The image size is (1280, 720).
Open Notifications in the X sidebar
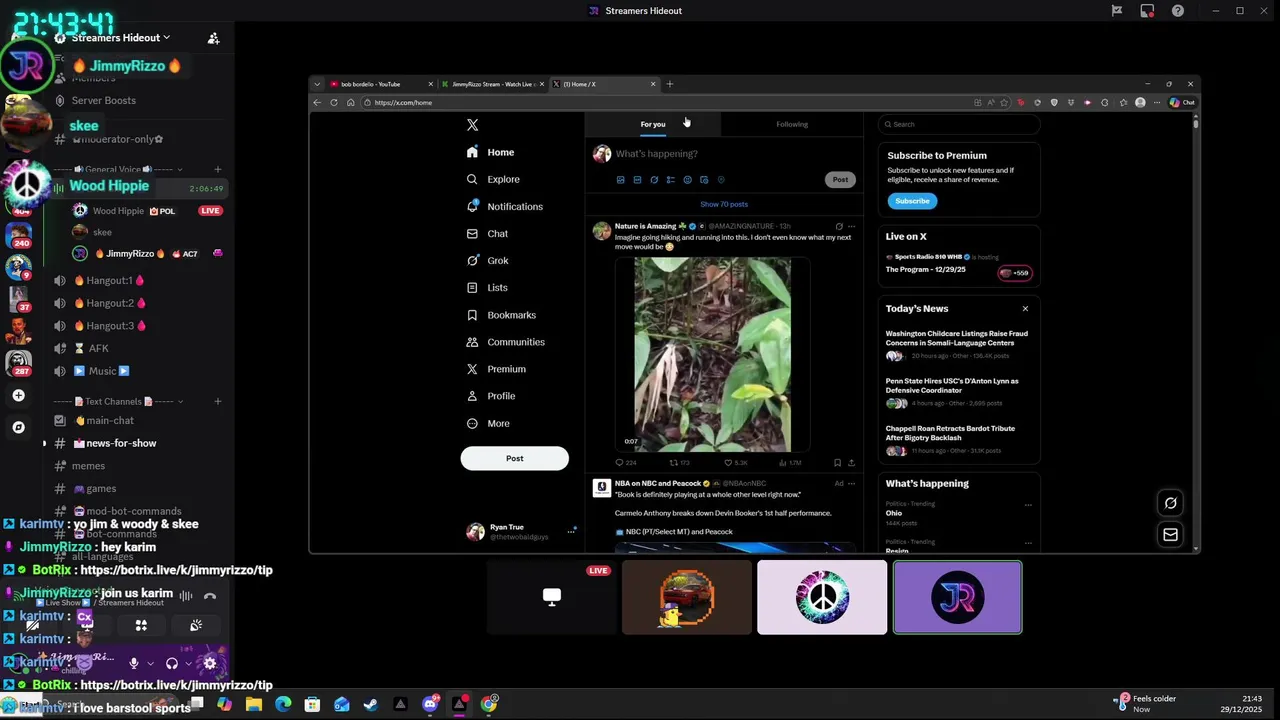[504, 206]
